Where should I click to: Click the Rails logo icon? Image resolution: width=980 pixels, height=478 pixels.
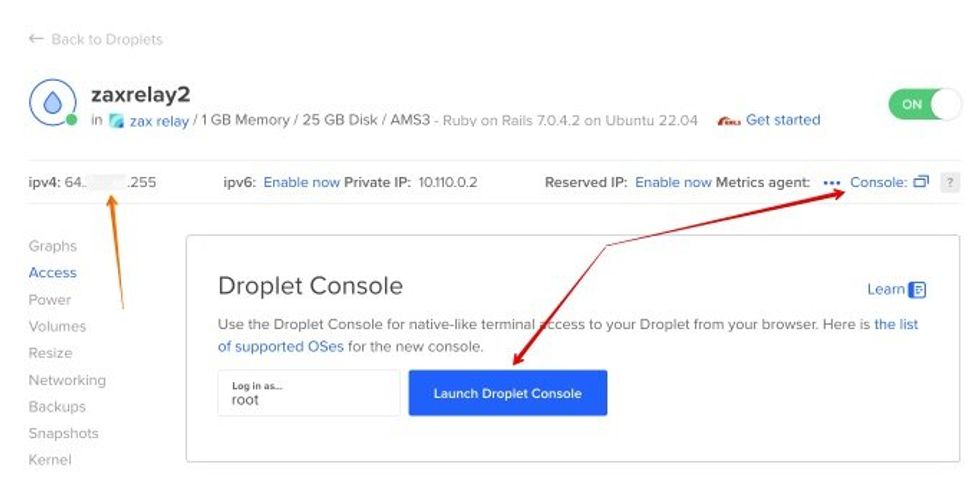[729, 121]
